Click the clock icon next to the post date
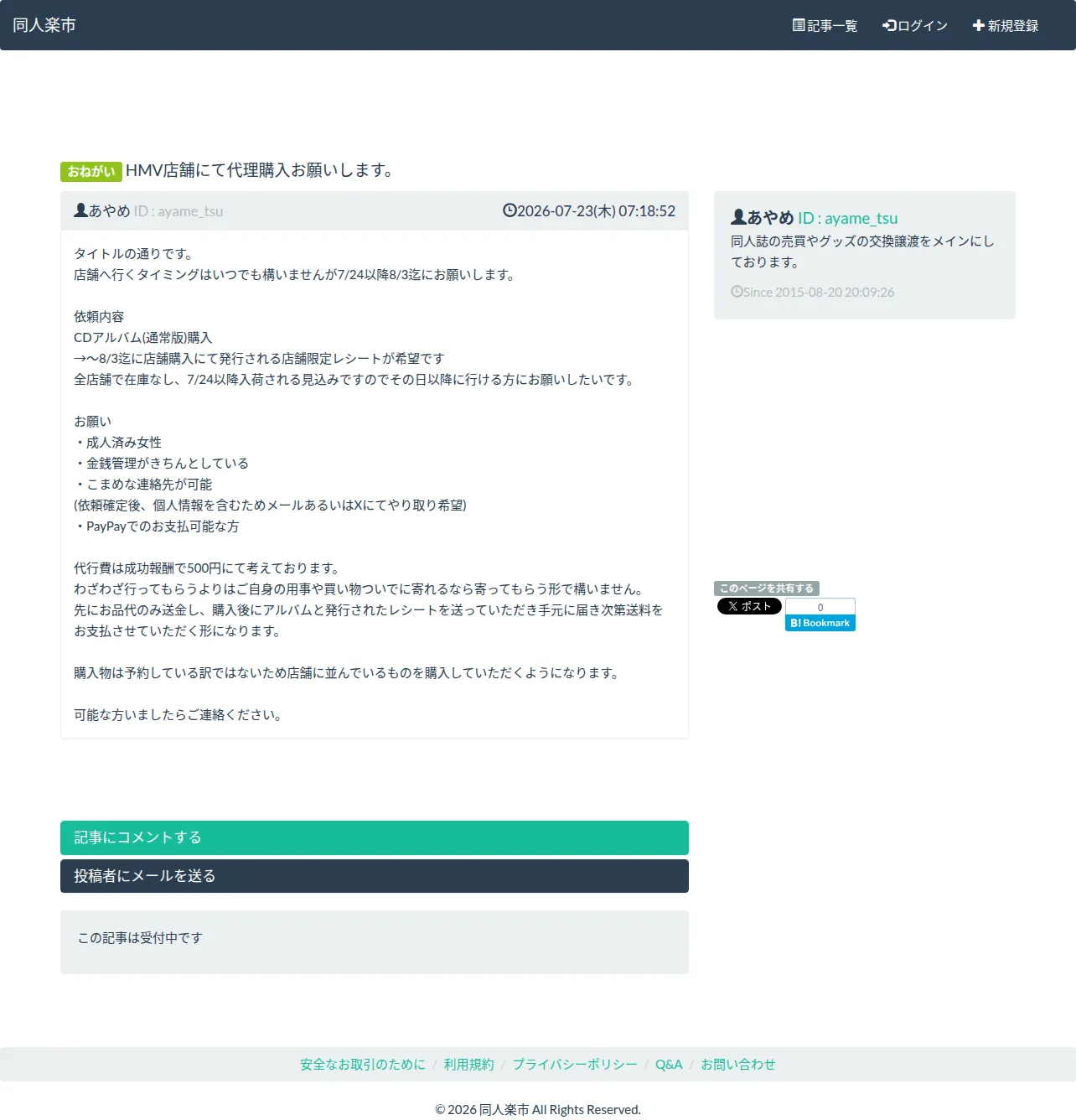 pos(510,210)
